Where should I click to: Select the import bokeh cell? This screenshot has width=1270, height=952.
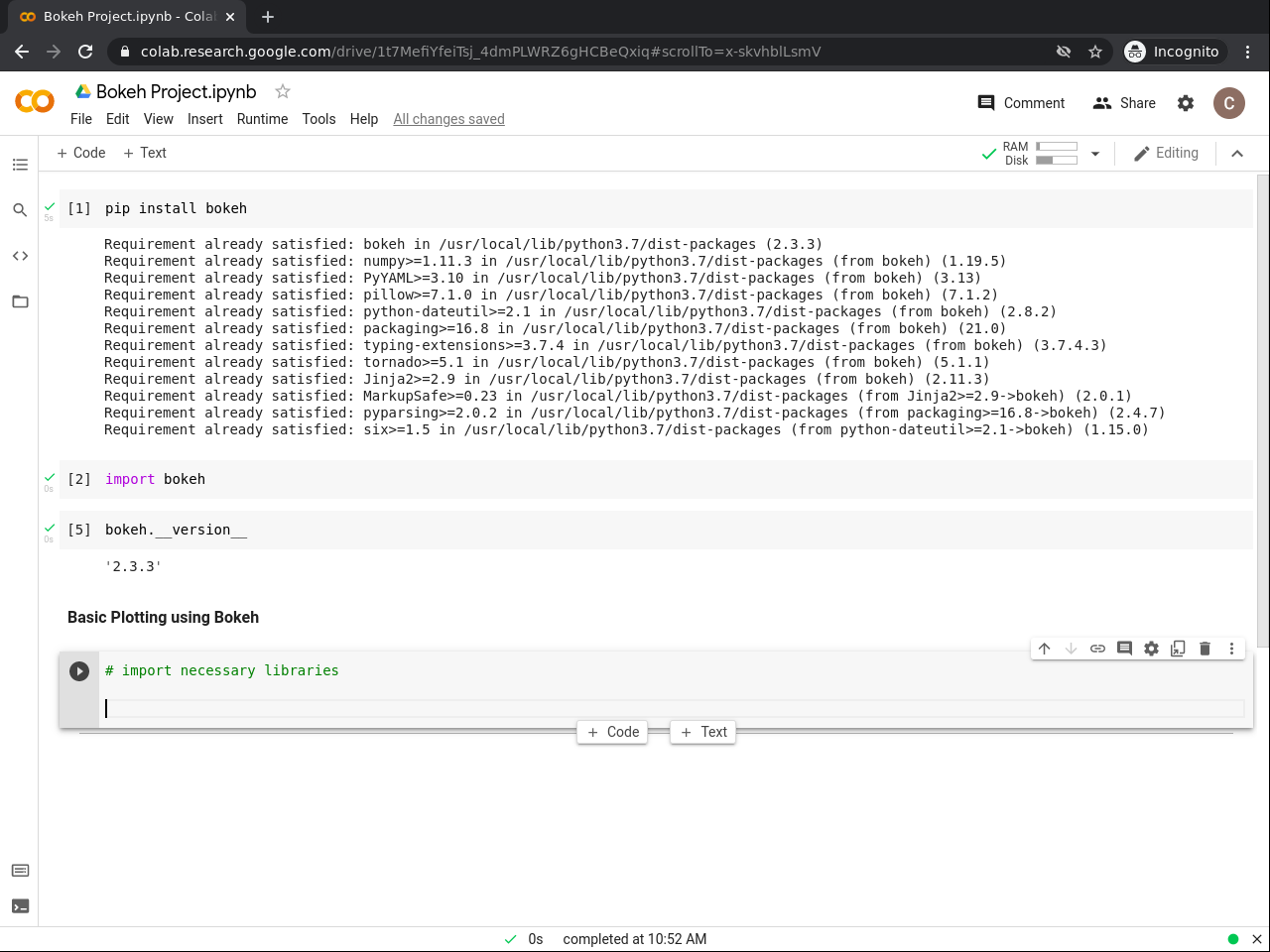click(x=656, y=479)
